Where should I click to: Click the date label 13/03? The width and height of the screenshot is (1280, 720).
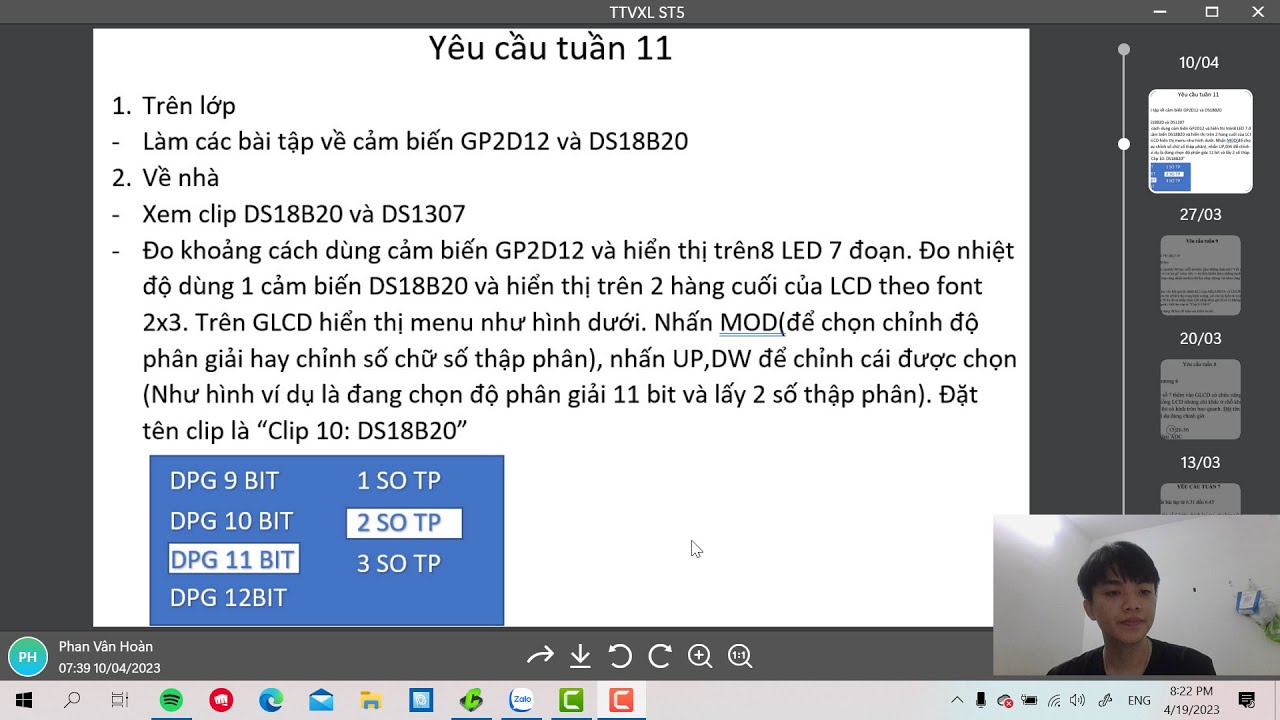click(x=1200, y=462)
